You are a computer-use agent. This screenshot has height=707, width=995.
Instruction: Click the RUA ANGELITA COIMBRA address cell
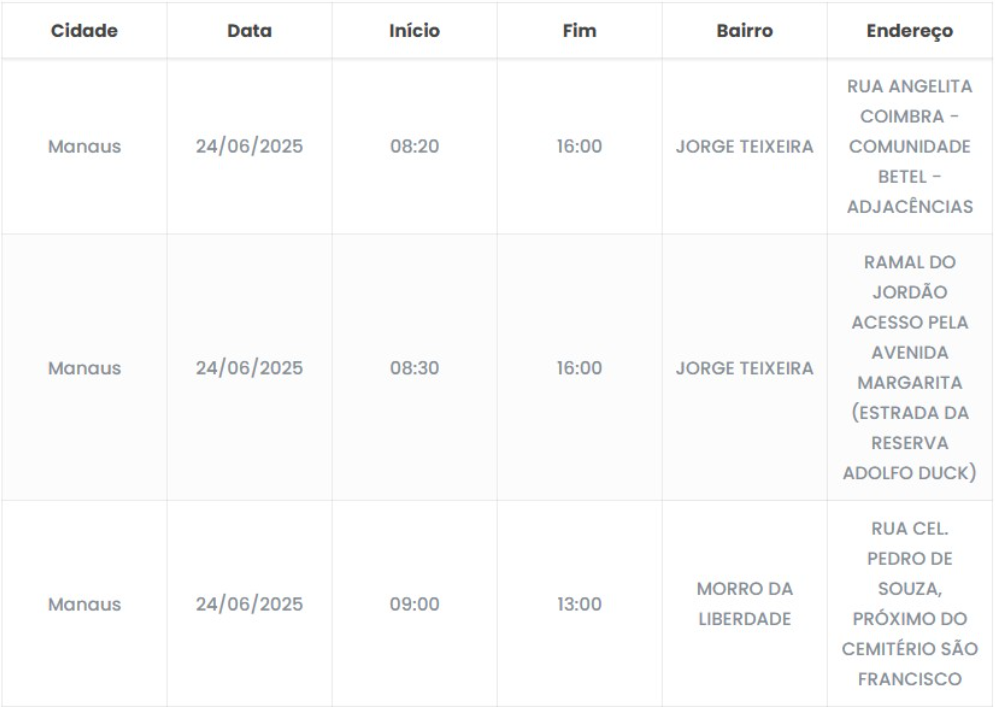[x=909, y=147]
